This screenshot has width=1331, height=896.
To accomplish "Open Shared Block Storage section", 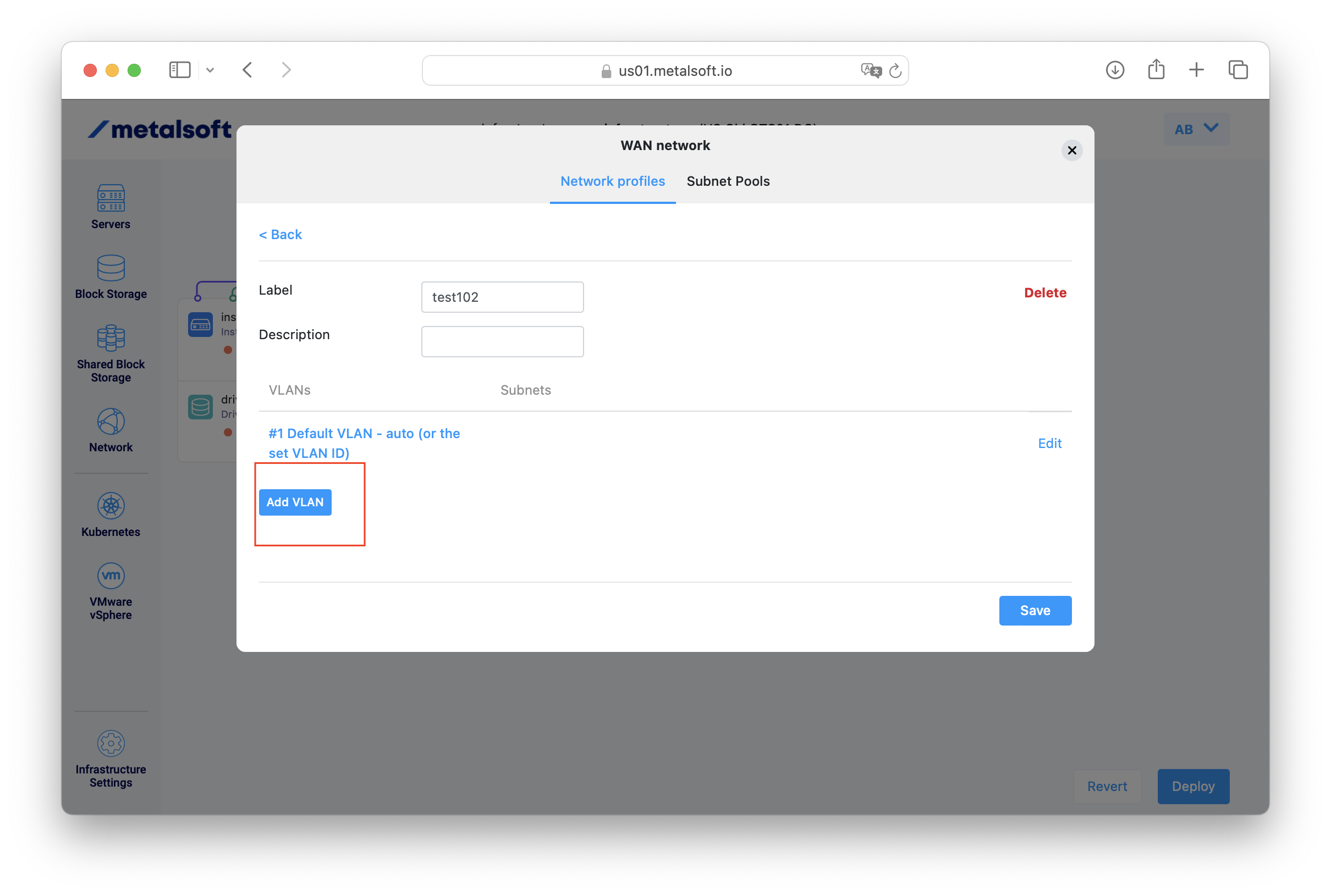I will (x=111, y=338).
